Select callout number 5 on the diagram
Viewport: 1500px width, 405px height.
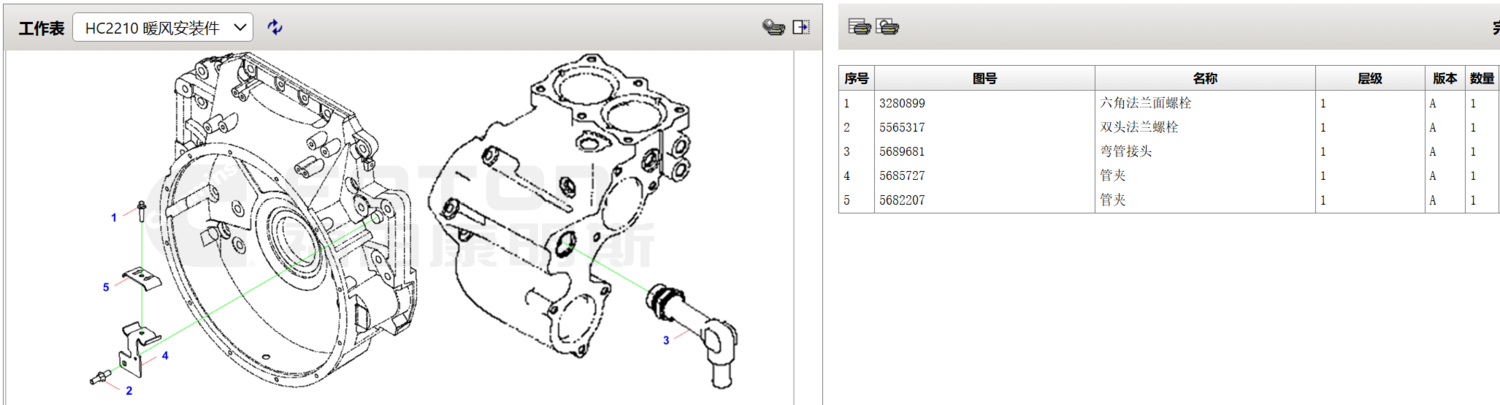(x=106, y=288)
